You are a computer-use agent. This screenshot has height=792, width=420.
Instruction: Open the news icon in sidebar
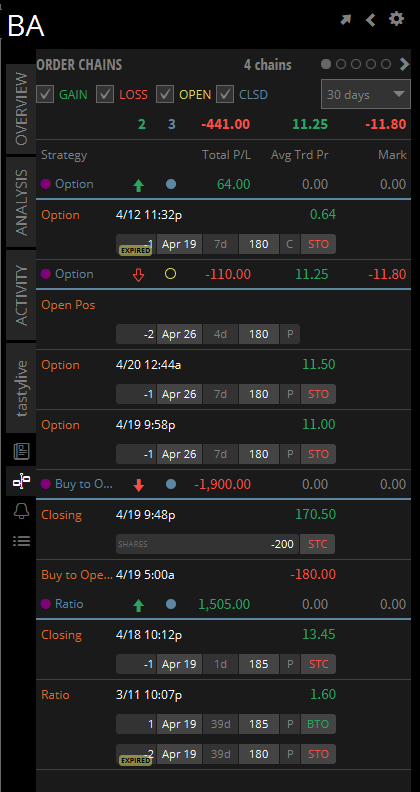21,451
